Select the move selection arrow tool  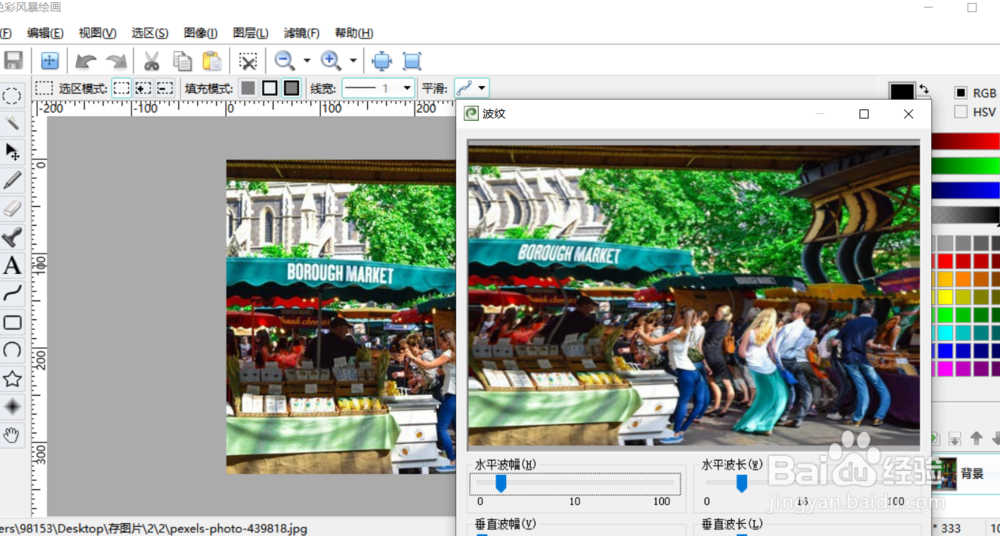coord(11,151)
